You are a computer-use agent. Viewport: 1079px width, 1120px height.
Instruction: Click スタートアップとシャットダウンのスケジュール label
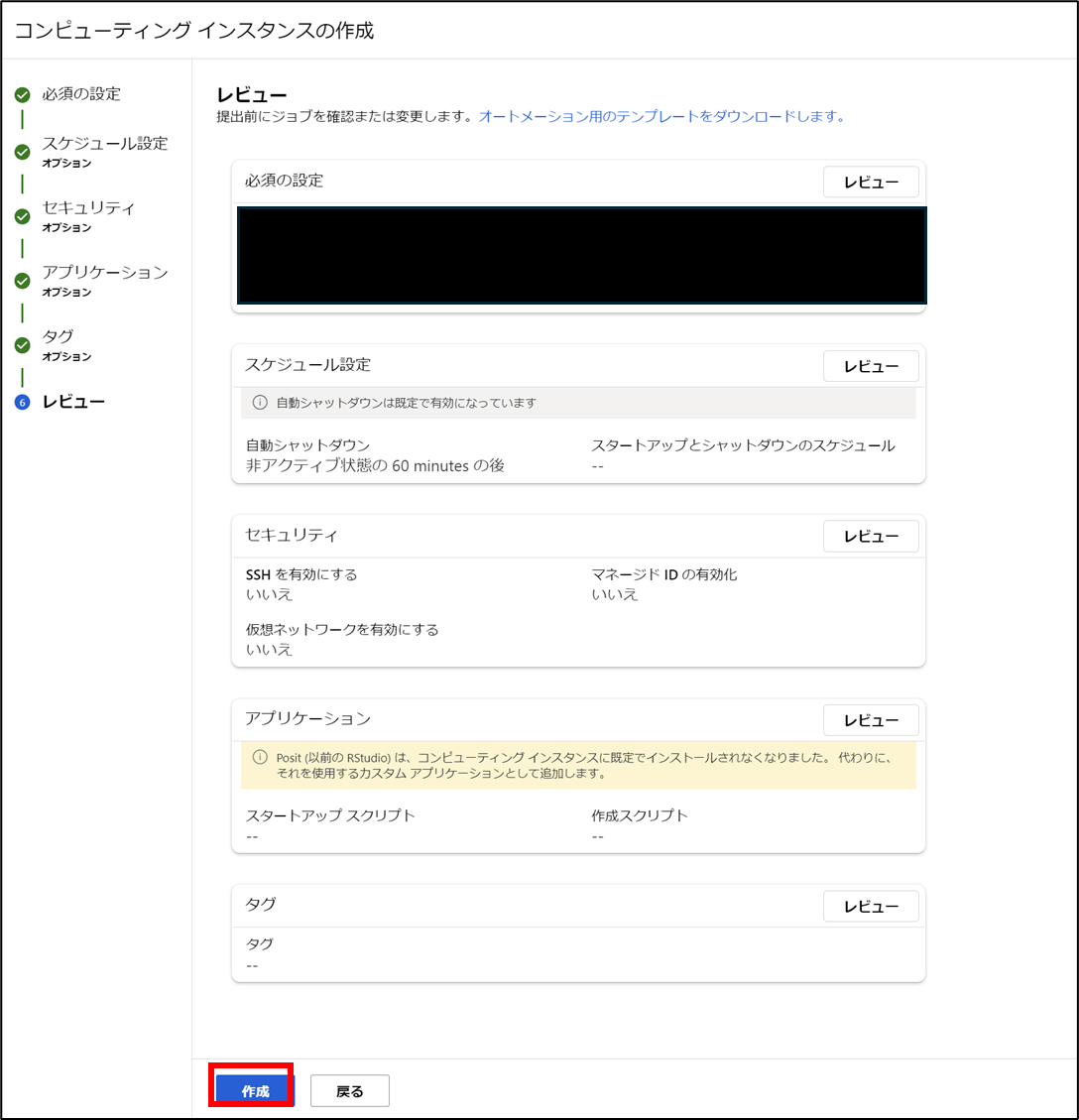(x=743, y=445)
